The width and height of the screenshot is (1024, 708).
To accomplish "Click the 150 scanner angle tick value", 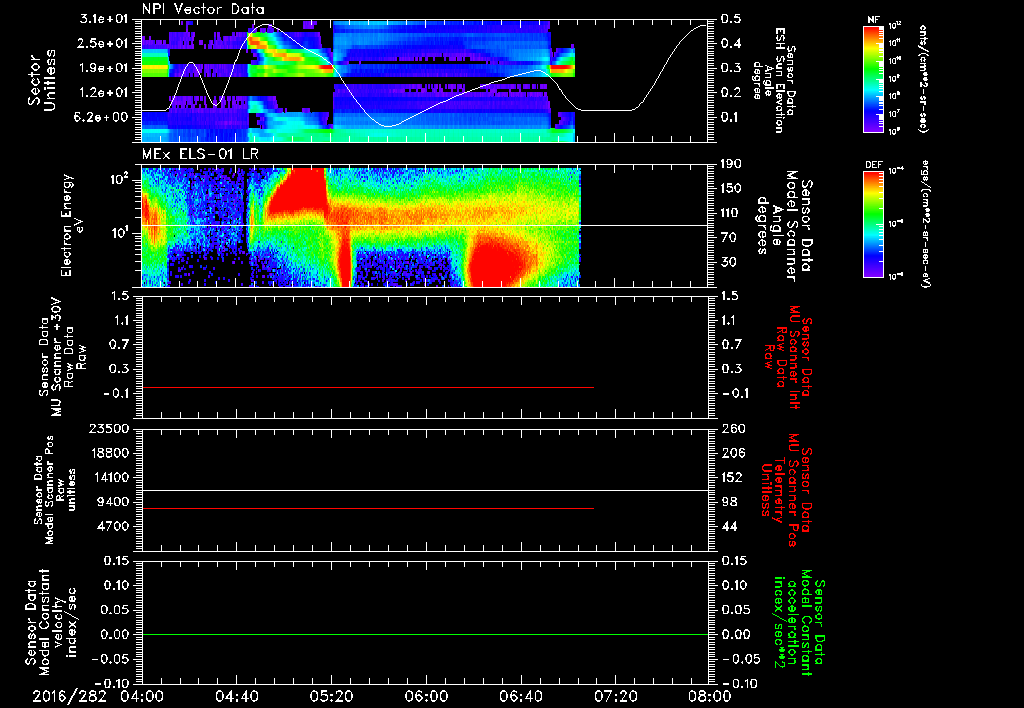I will (731, 188).
